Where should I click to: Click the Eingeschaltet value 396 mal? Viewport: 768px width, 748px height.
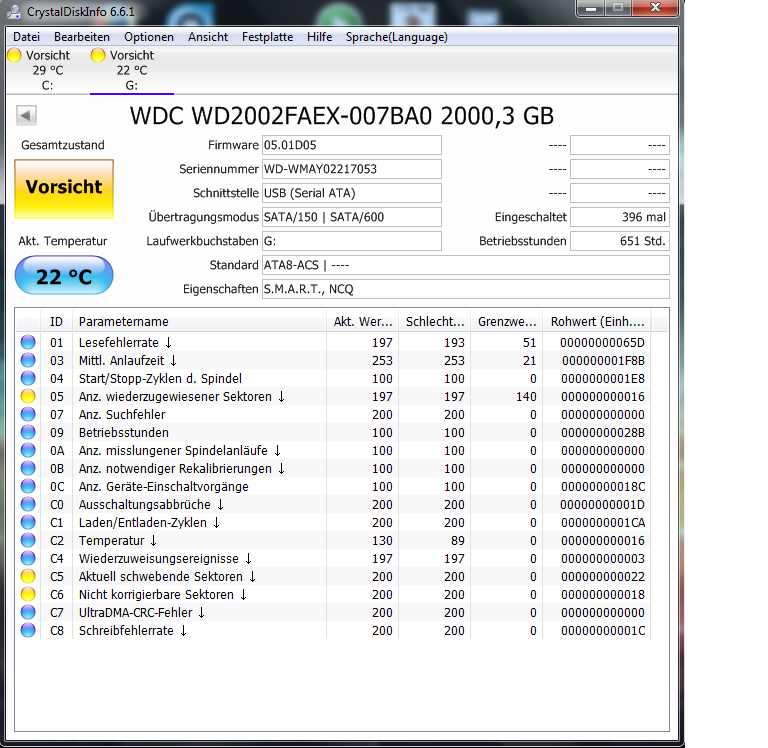620,217
